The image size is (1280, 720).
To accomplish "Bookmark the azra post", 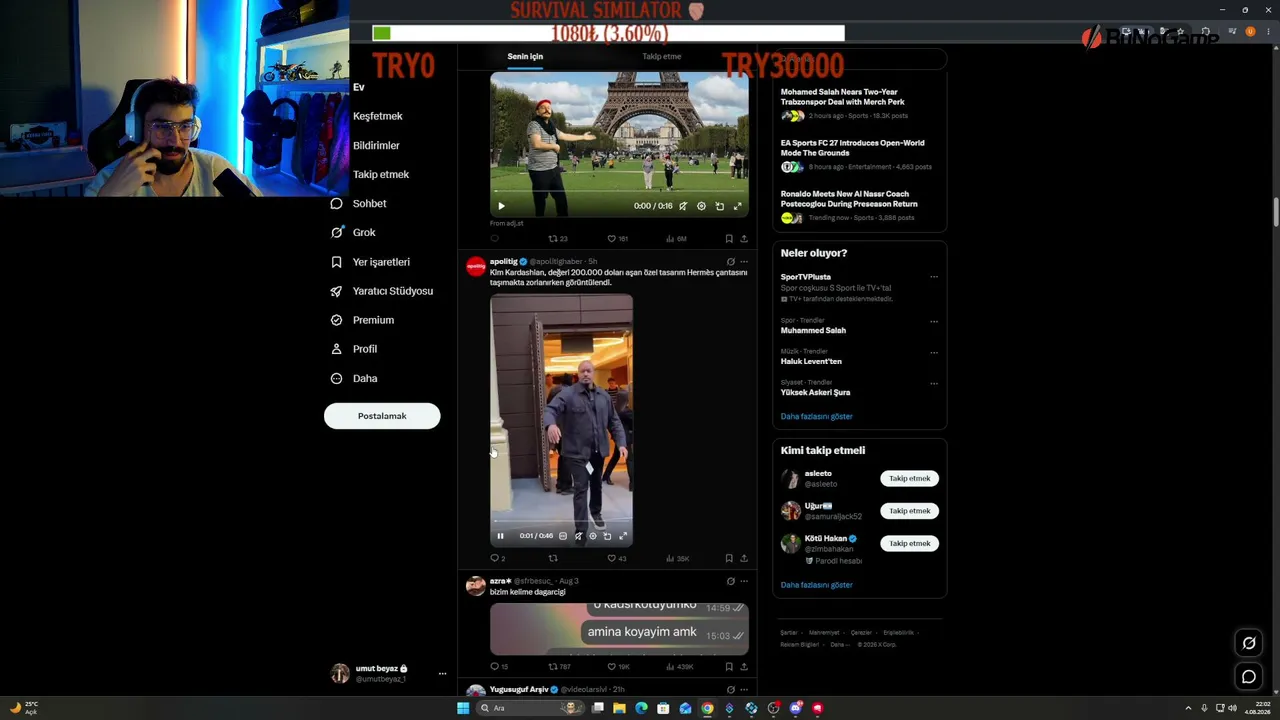I will pos(729,666).
